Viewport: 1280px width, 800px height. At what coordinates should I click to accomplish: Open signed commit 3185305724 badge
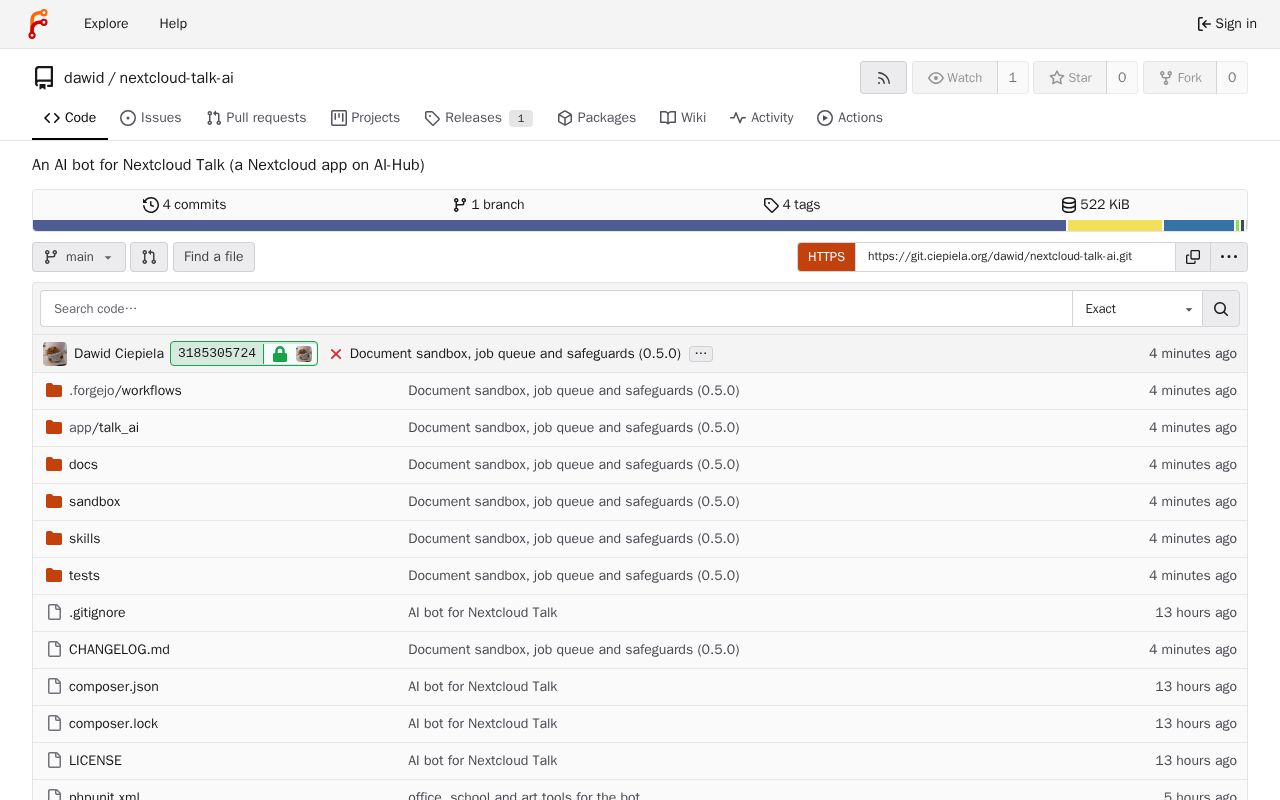pos(244,354)
